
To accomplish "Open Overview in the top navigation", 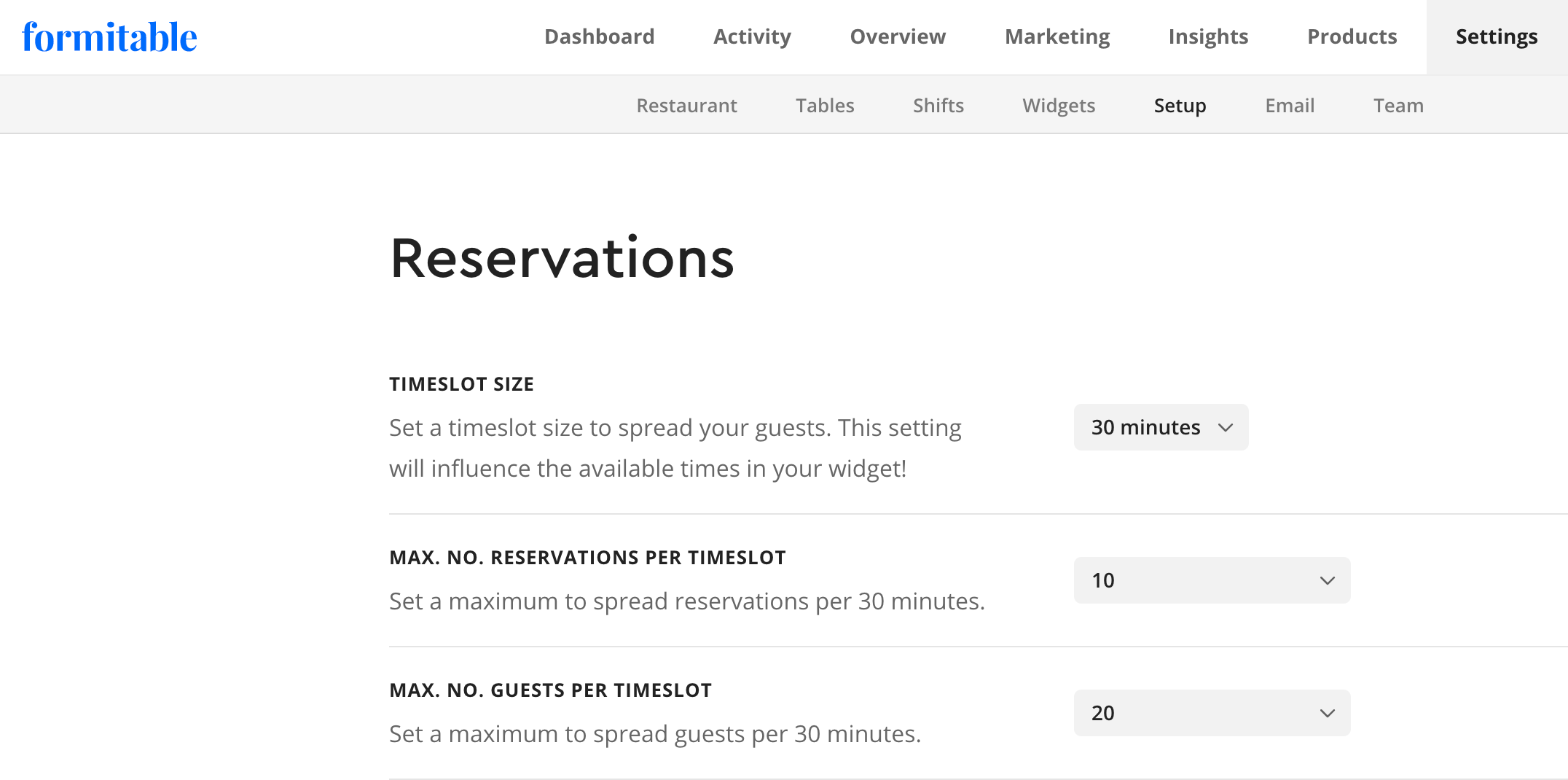I will pos(898,37).
